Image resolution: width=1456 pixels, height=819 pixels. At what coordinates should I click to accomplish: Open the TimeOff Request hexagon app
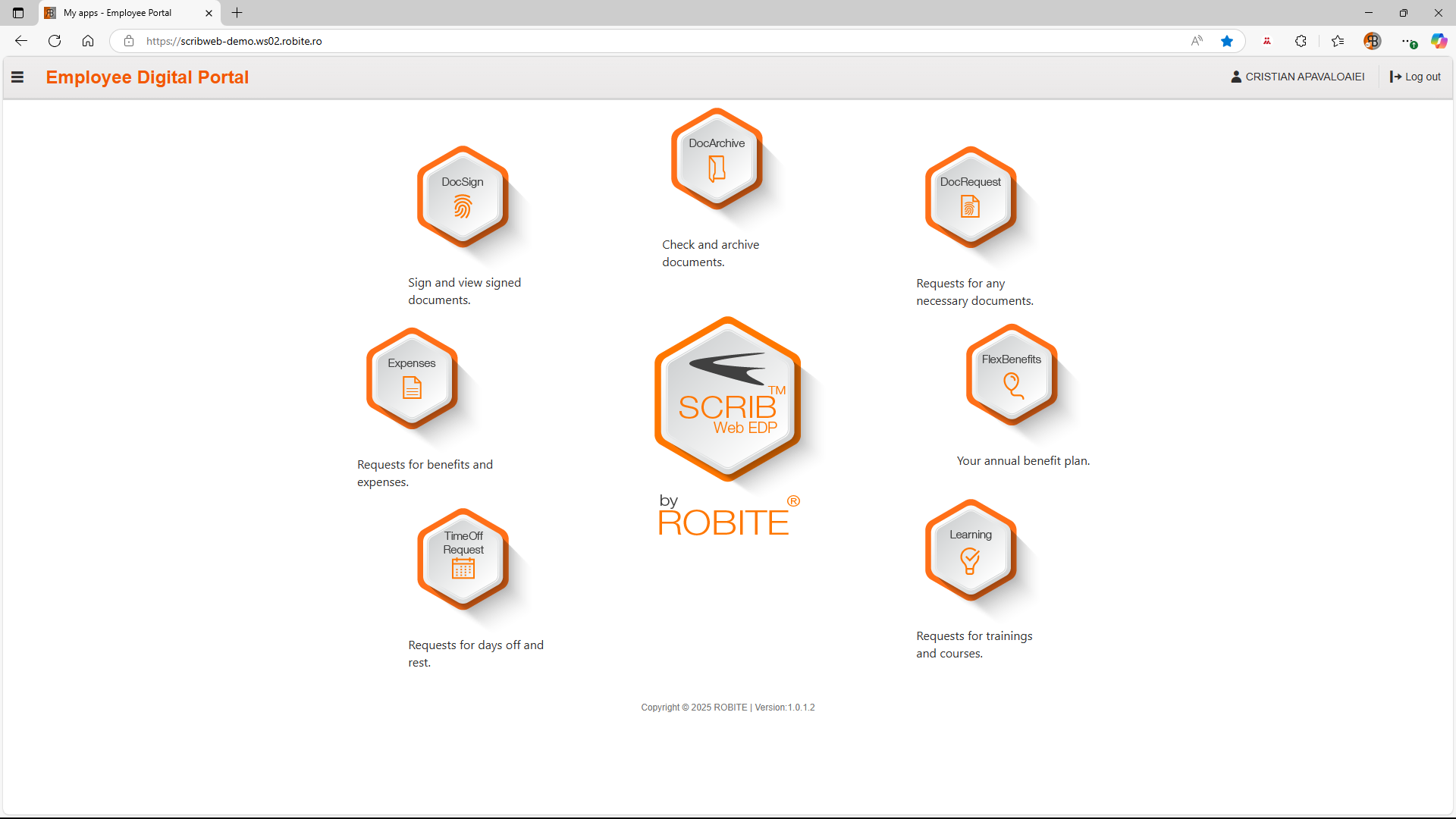pyautogui.click(x=463, y=559)
